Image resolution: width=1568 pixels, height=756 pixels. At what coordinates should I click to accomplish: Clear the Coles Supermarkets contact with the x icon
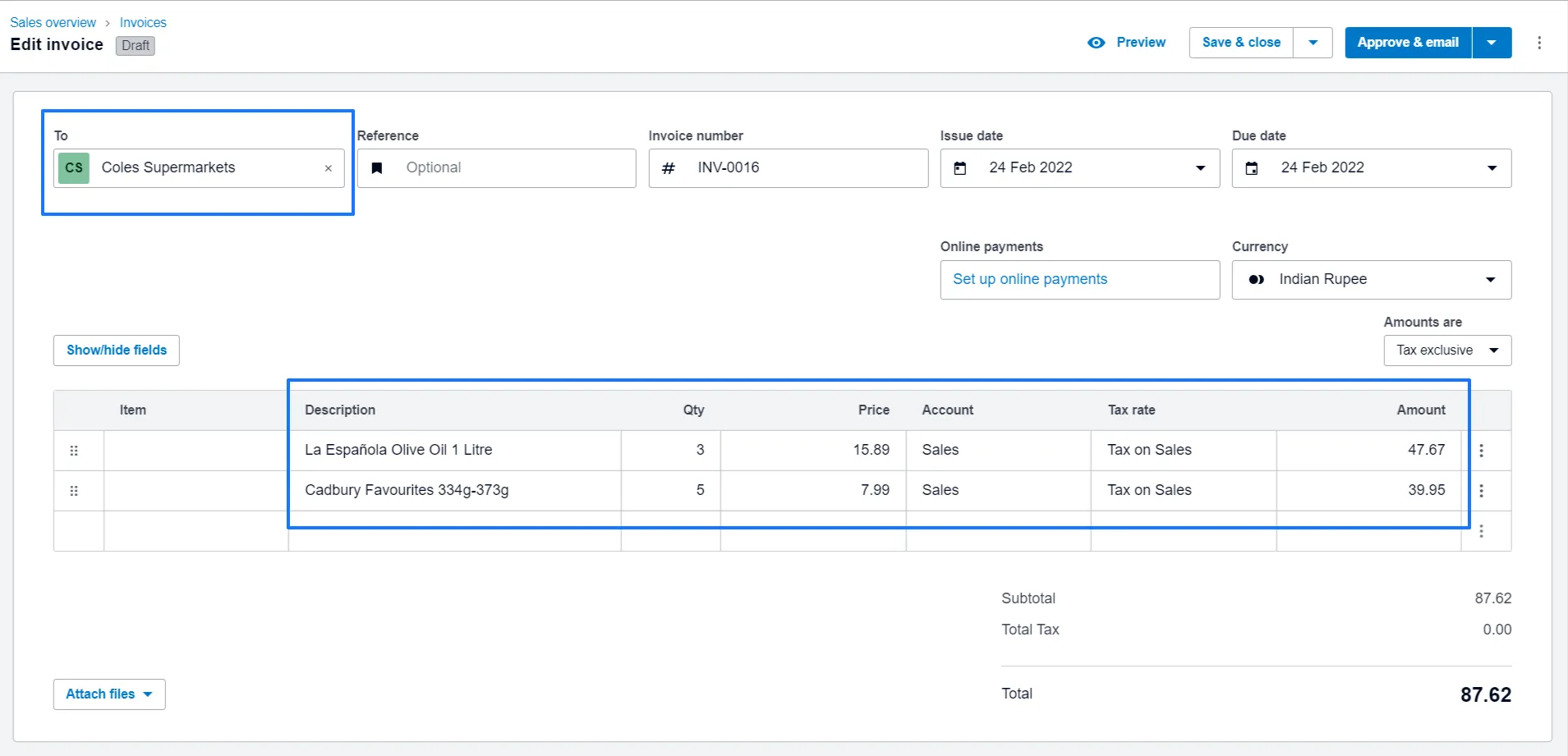pos(329,168)
